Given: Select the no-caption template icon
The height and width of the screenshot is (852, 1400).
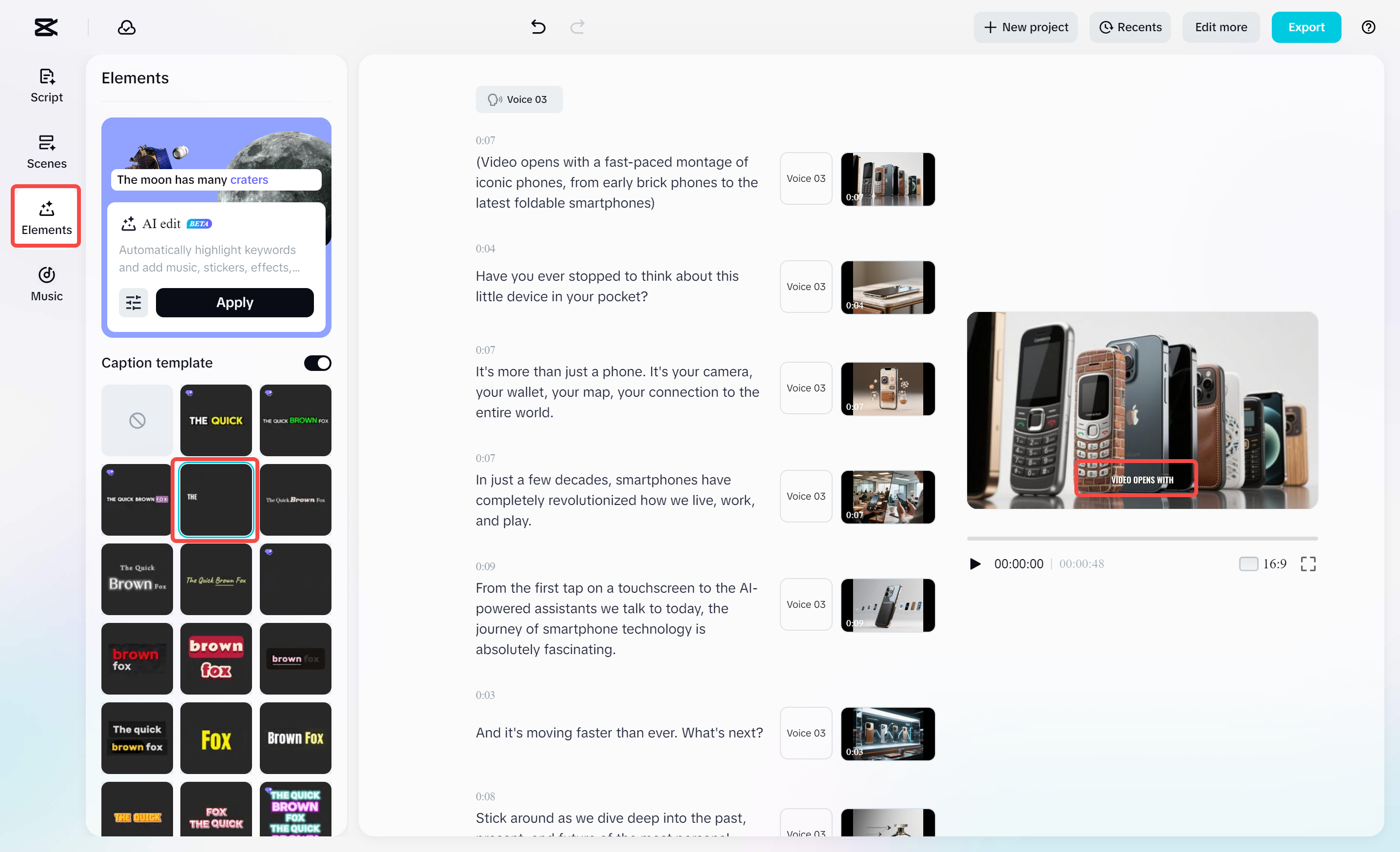Looking at the screenshot, I should [137, 420].
